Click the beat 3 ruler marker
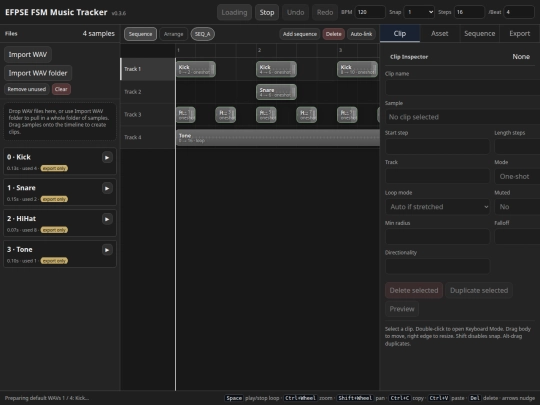 (340, 50)
